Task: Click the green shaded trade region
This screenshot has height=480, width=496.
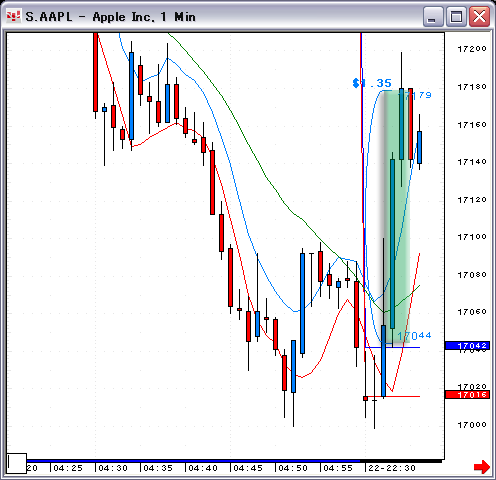Action: pos(396,217)
